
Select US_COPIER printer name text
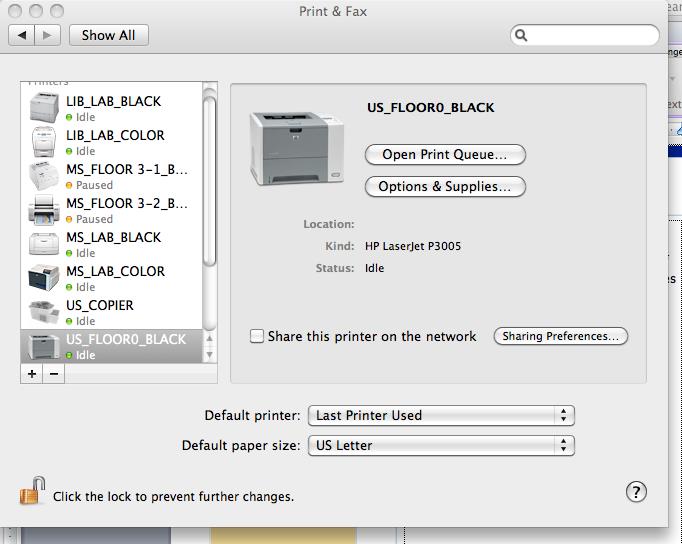pyautogui.click(x=100, y=305)
